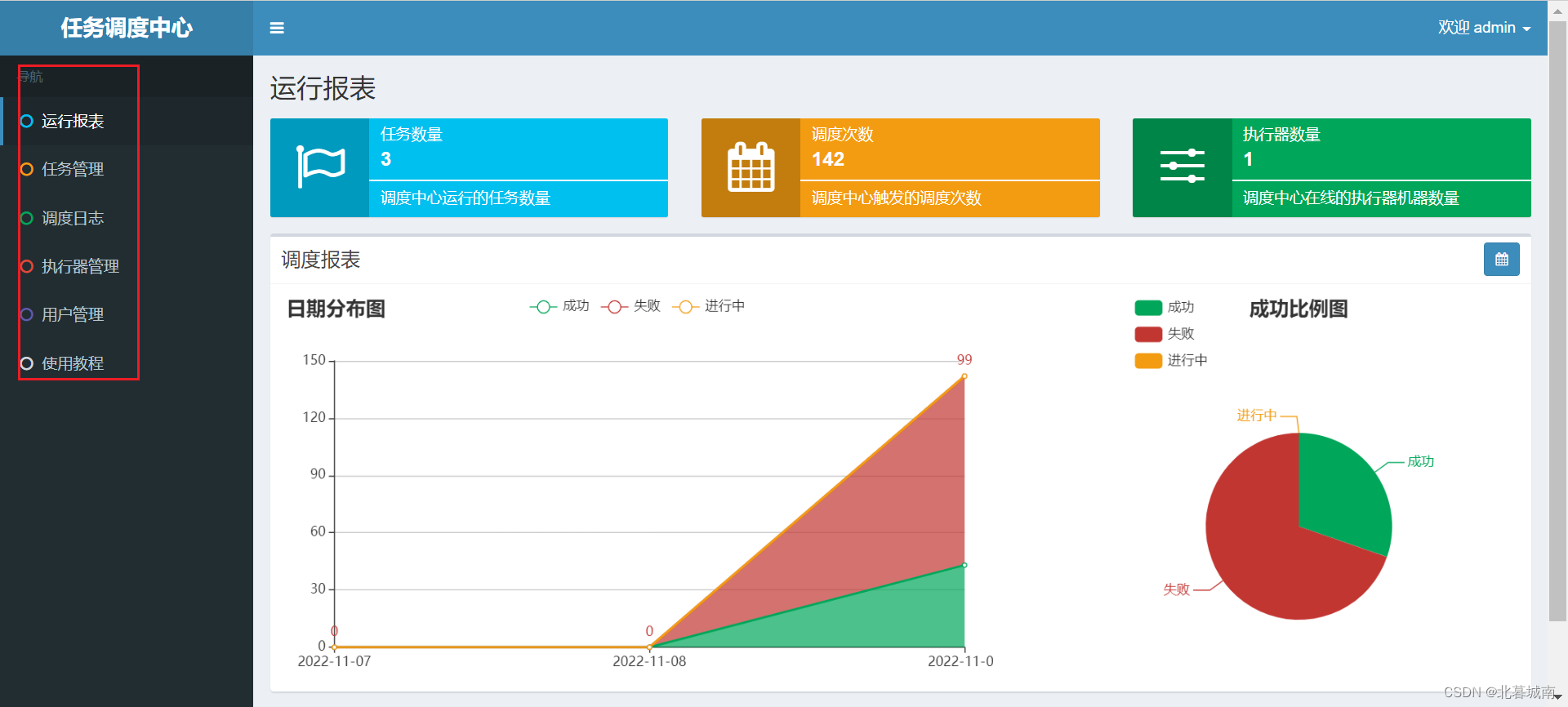Click the 2022-11-07 axis label
This screenshot has height=707, width=1568.
tap(334, 661)
